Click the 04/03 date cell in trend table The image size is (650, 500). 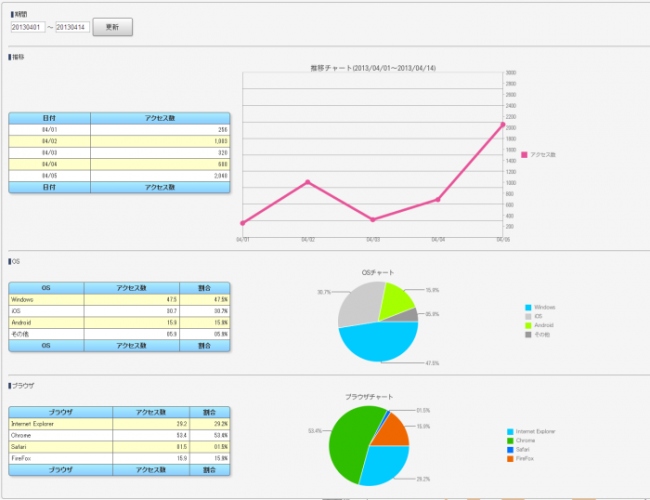(x=49, y=153)
